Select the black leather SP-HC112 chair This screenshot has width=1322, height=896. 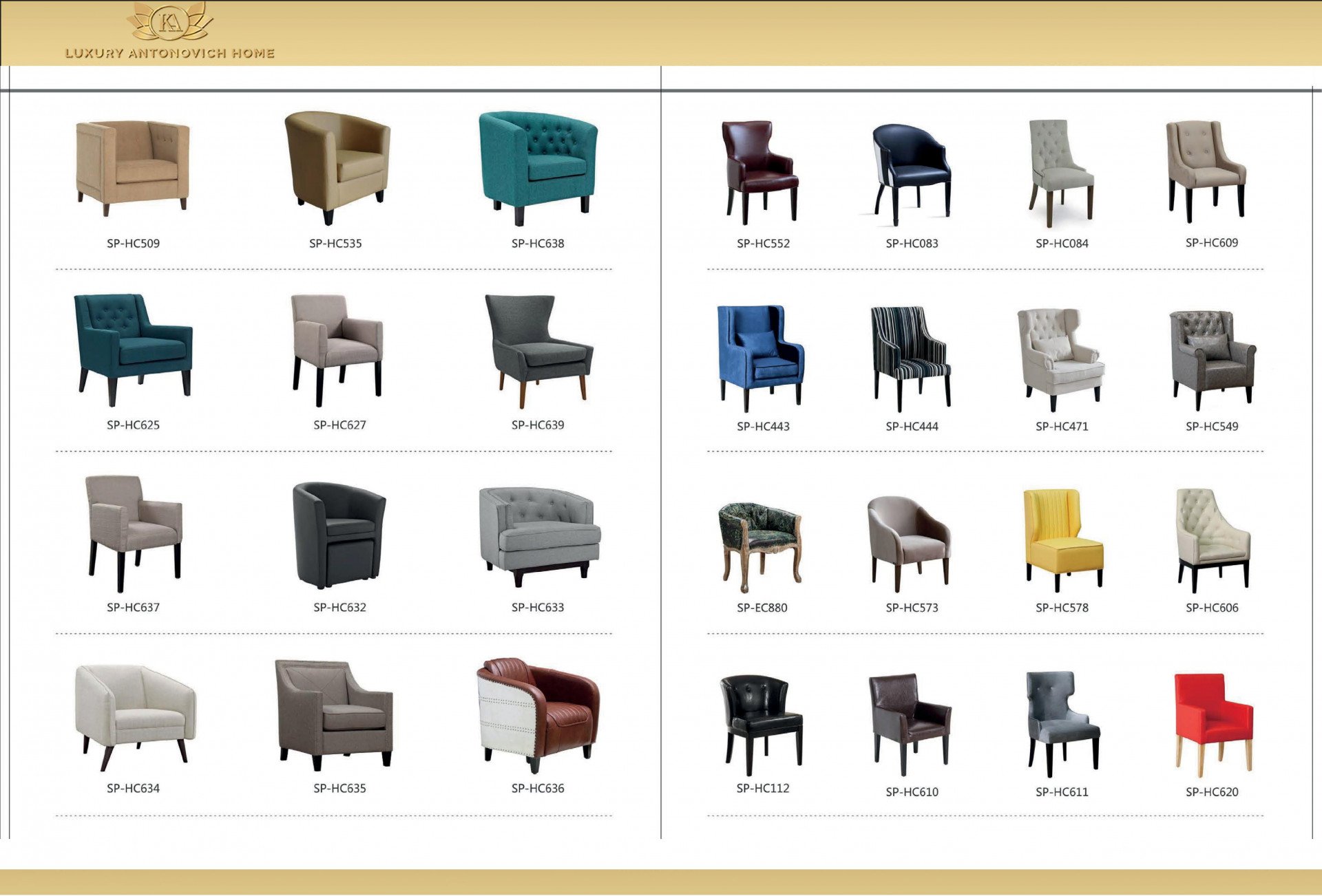coord(762,723)
